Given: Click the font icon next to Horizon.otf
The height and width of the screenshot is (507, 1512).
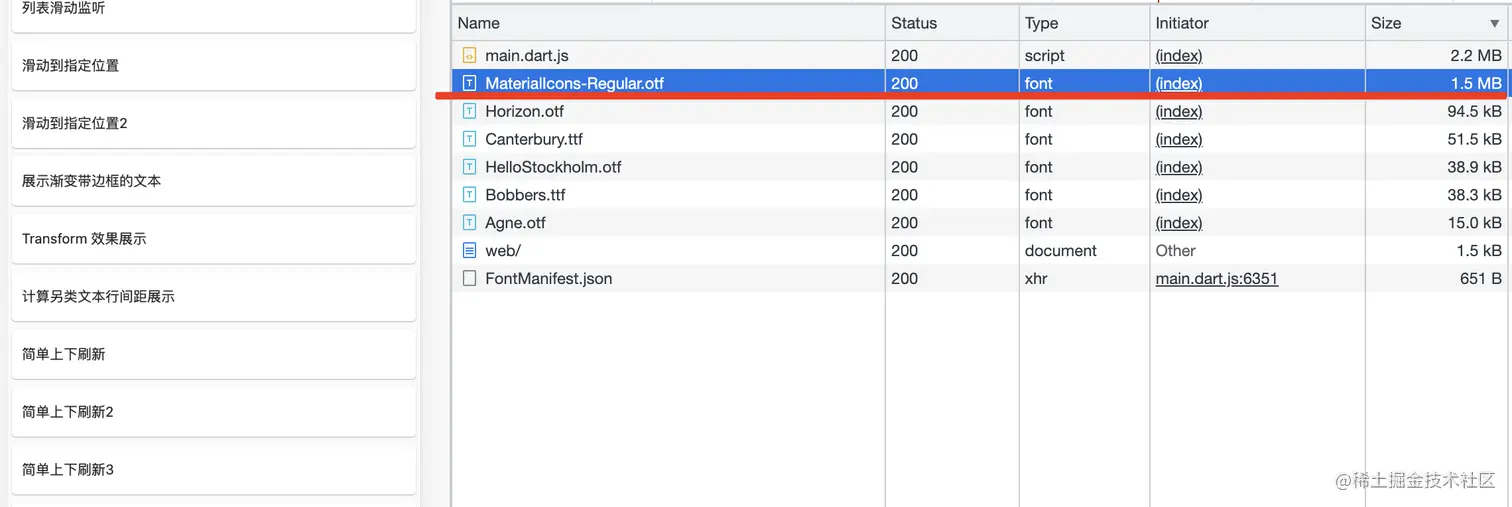Looking at the screenshot, I should coord(469,112).
